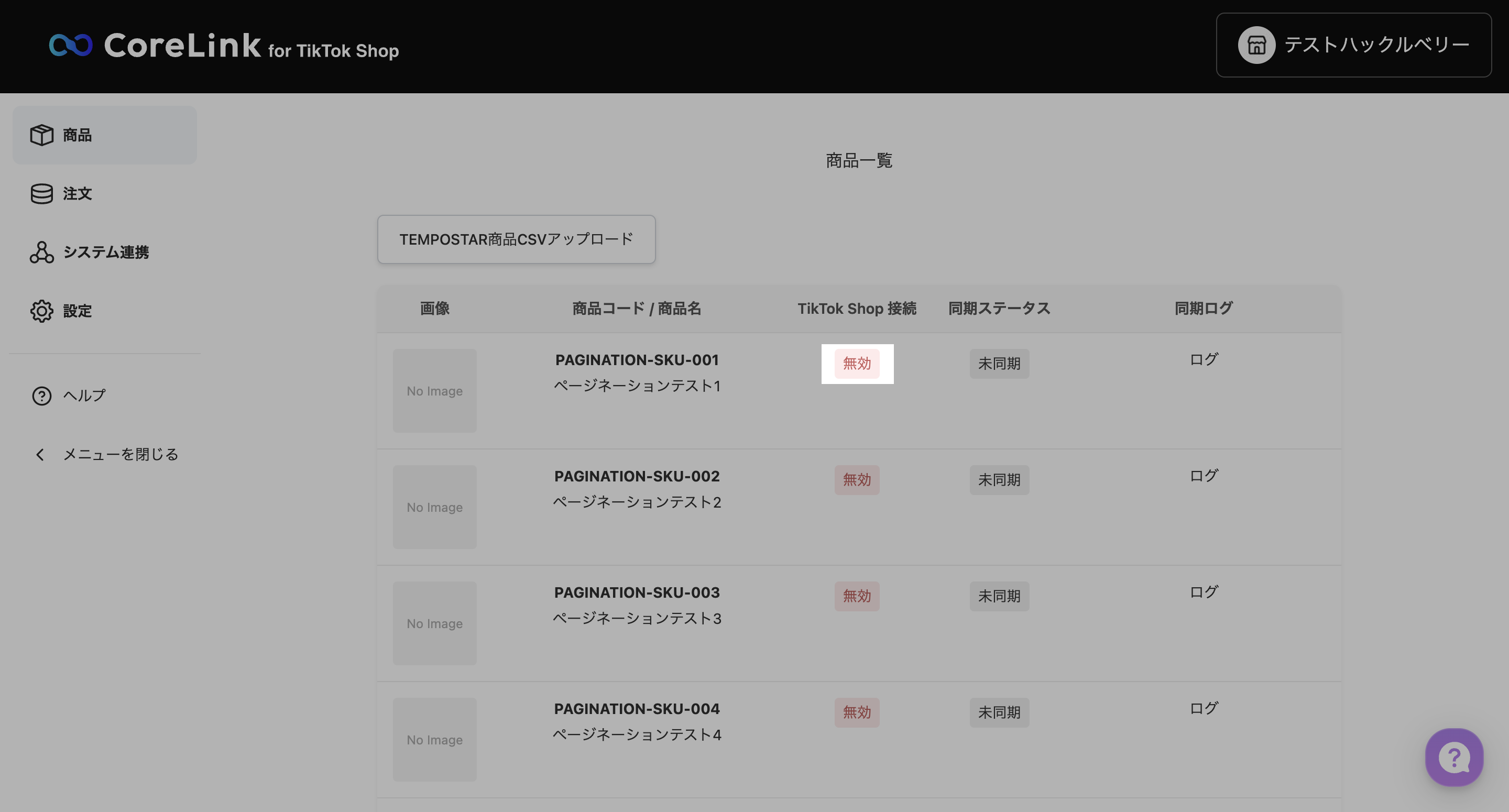Screen dimensions: 1509x812
Task: Open システム連携 menu item
Action: (x=105, y=253)
